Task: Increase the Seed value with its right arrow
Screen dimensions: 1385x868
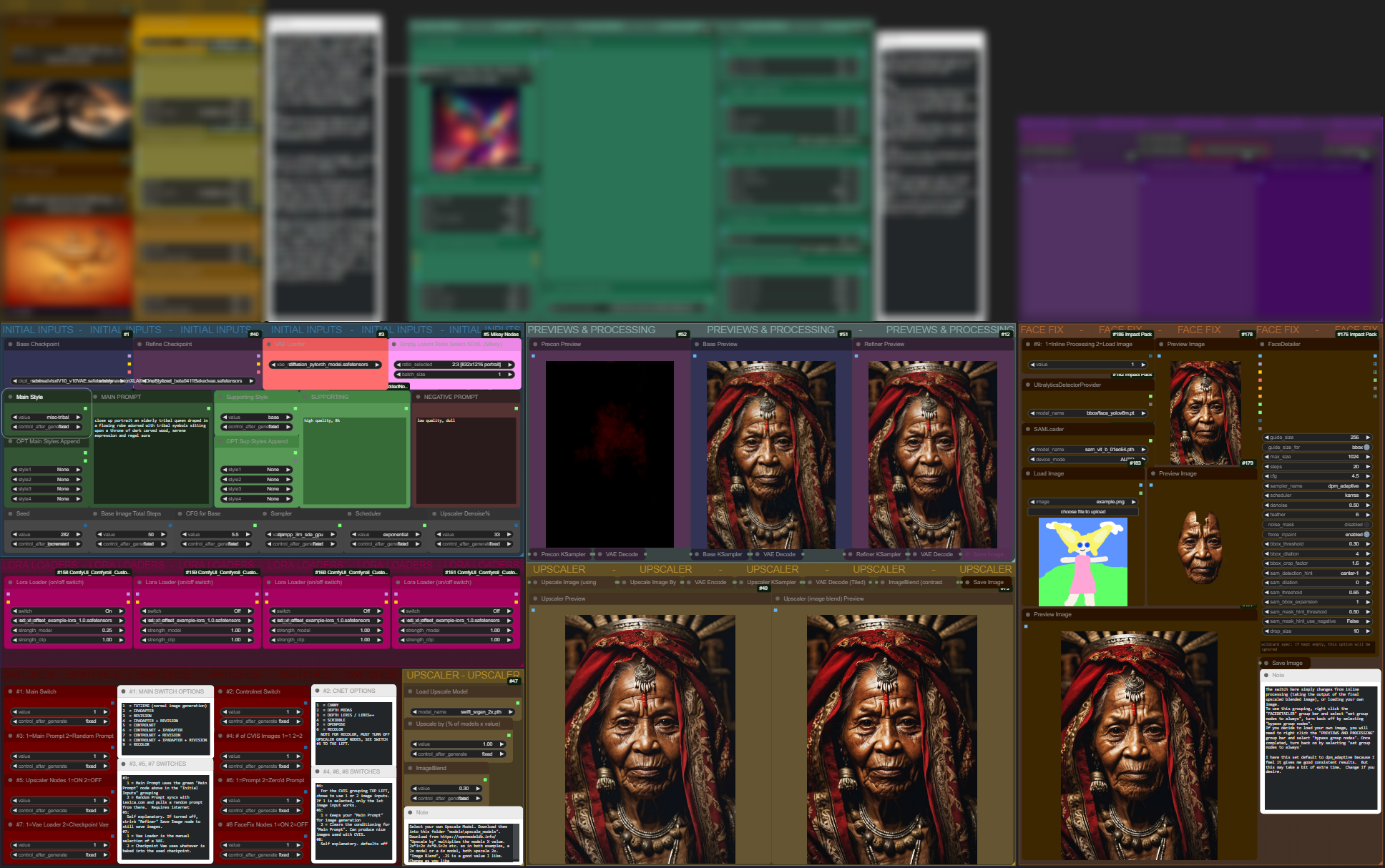Action: point(79,534)
